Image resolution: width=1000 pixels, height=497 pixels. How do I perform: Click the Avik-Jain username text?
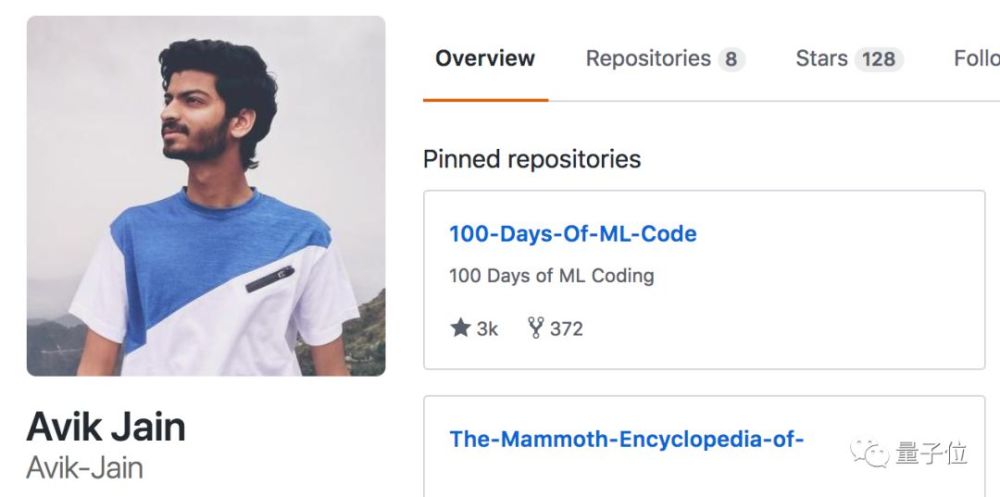85,468
